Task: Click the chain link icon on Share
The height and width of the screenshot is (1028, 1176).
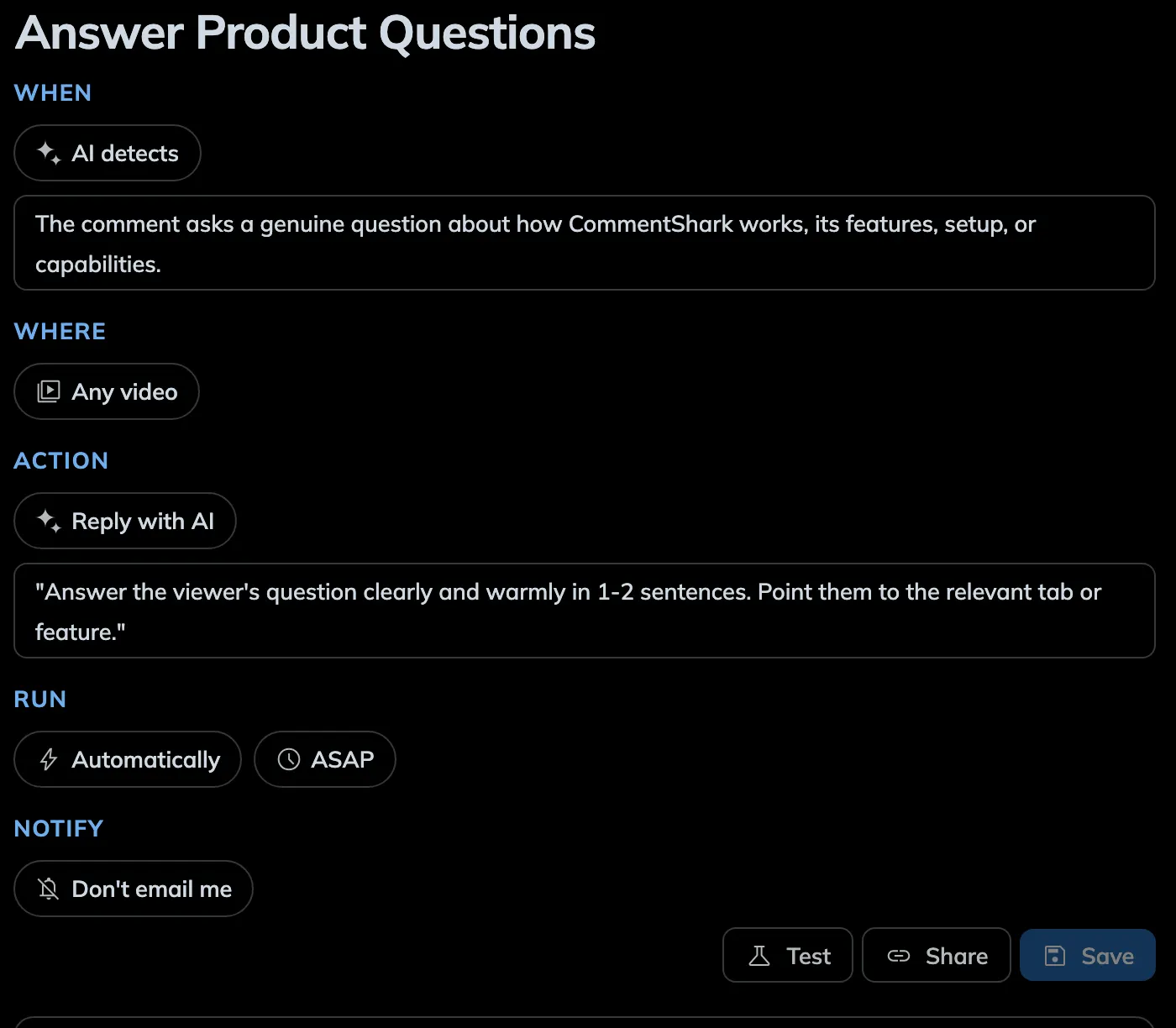Action: 899,956
